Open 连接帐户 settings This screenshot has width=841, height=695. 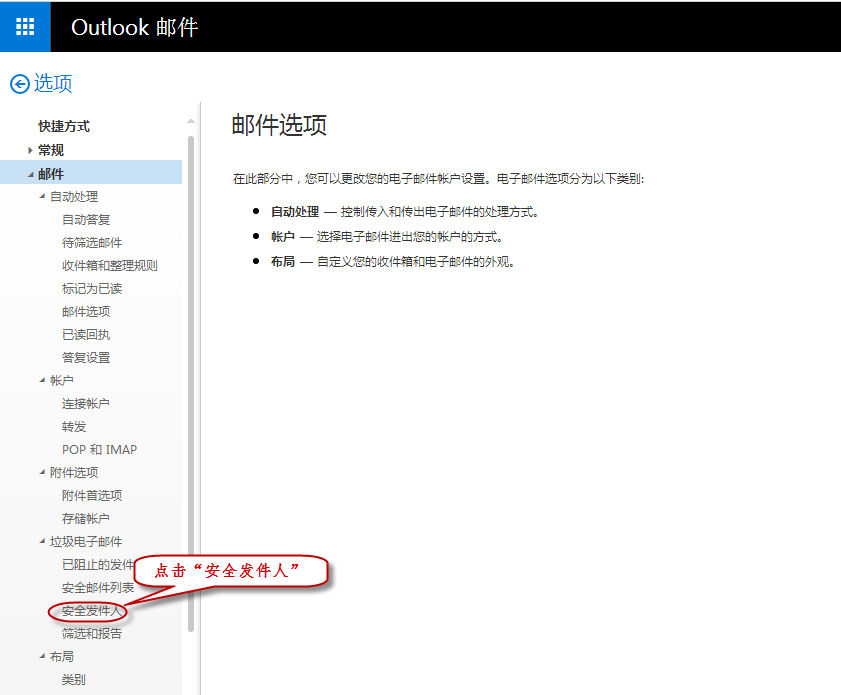tap(86, 404)
